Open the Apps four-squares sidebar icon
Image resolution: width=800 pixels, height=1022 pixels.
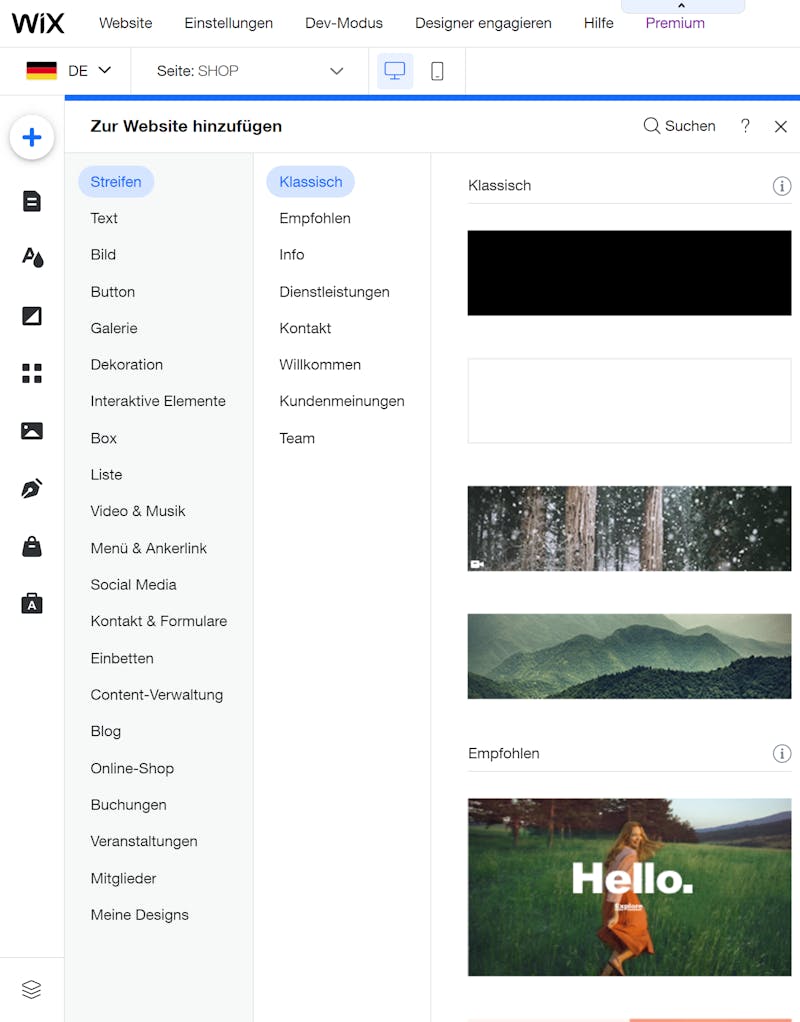pyautogui.click(x=31, y=373)
